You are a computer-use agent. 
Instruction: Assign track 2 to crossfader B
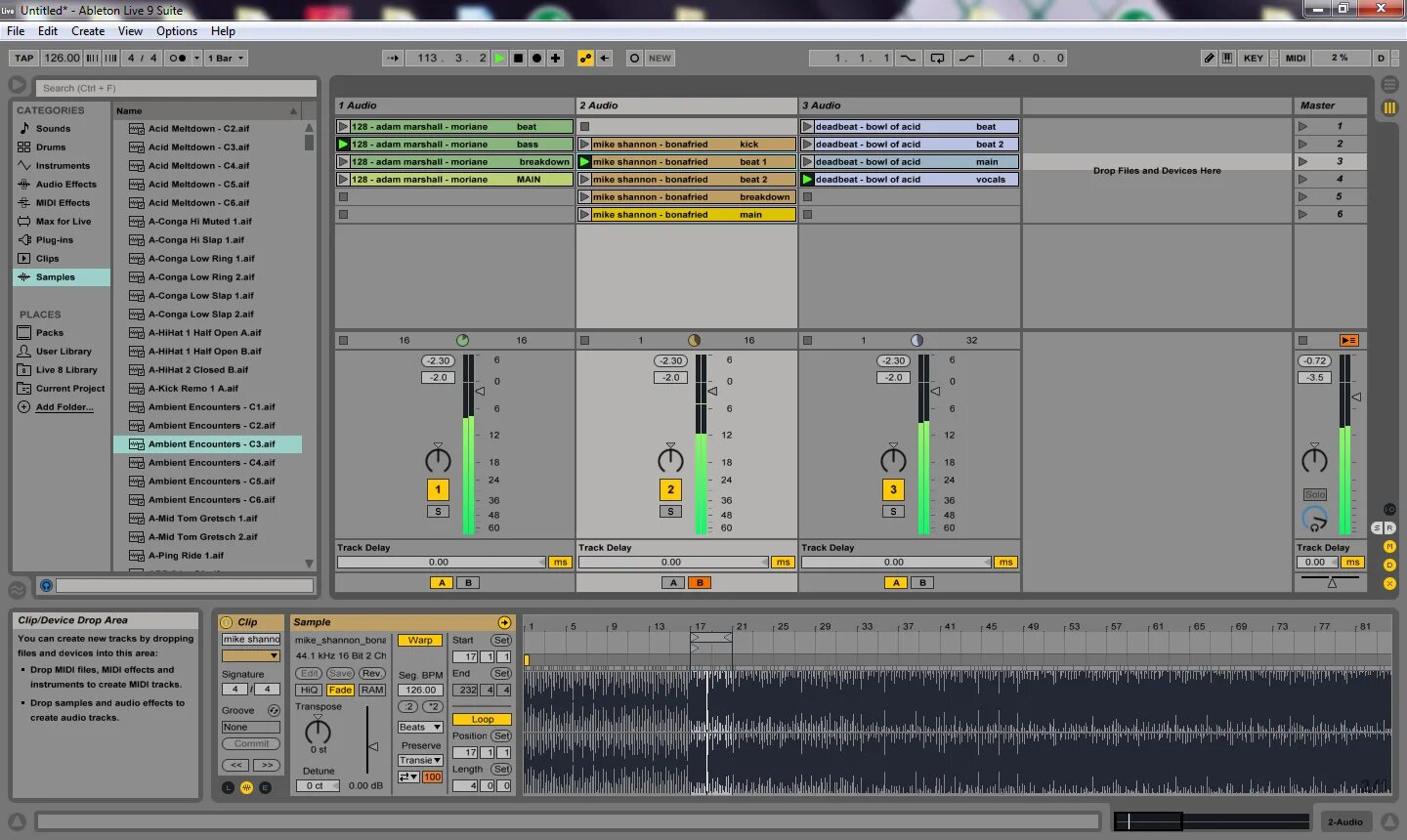(700, 583)
